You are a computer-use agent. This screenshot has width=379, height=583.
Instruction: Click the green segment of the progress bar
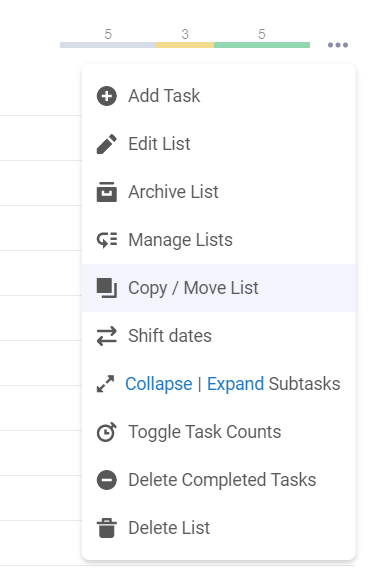click(262, 45)
